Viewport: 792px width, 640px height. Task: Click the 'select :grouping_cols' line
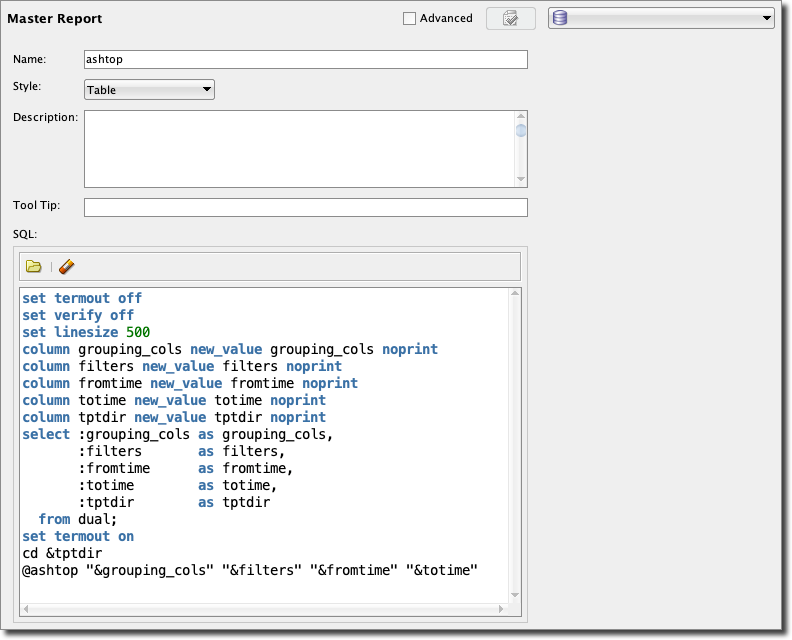[x=177, y=434]
